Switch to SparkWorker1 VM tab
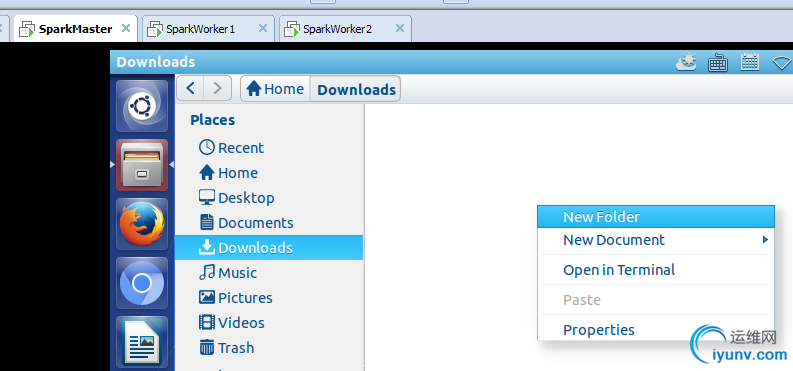 point(208,29)
